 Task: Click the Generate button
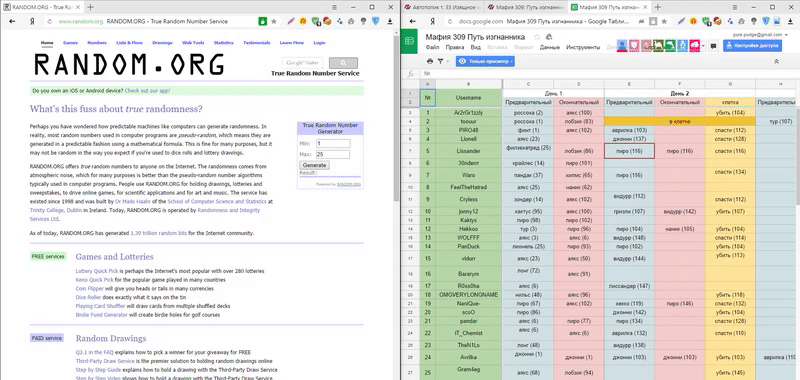pos(314,165)
